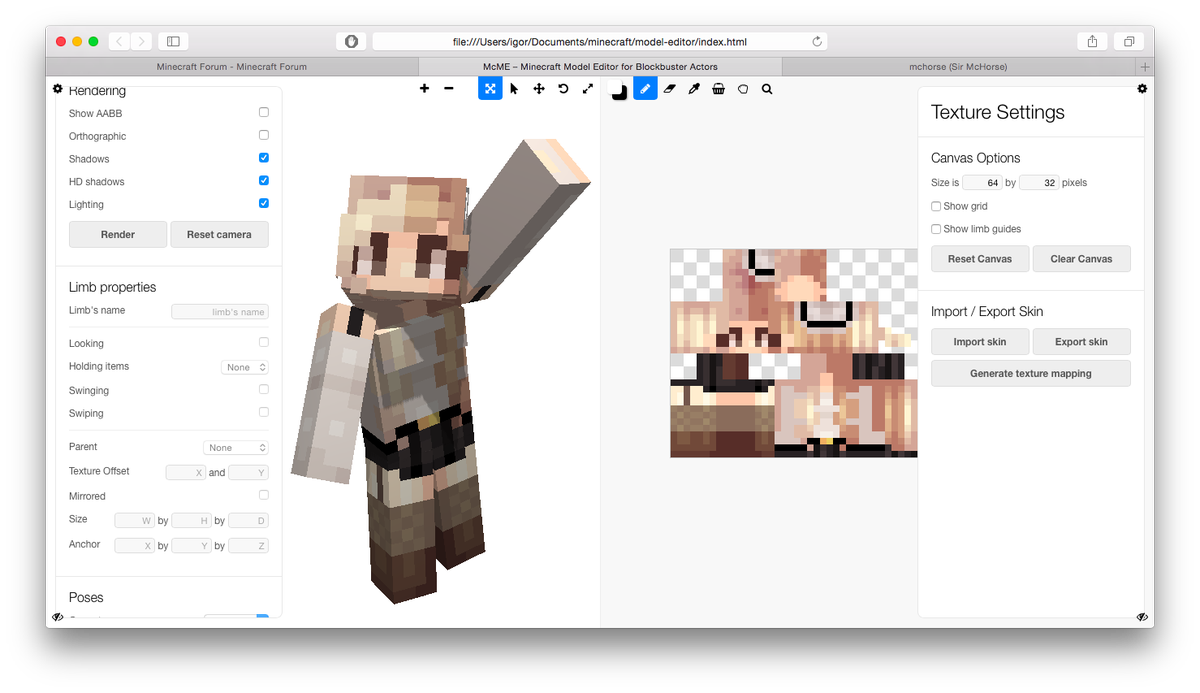Enable Show AABB checkbox
Screen dimensions: 1200x693
tap(264, 112)
